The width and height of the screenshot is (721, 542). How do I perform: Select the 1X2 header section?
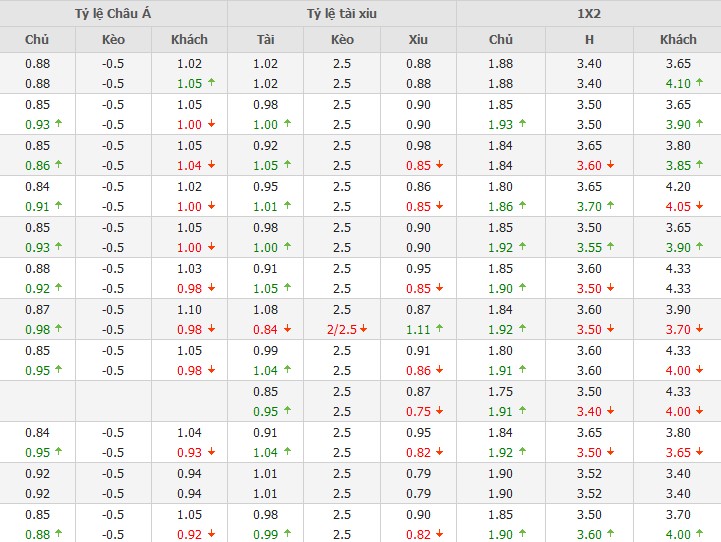588,13
